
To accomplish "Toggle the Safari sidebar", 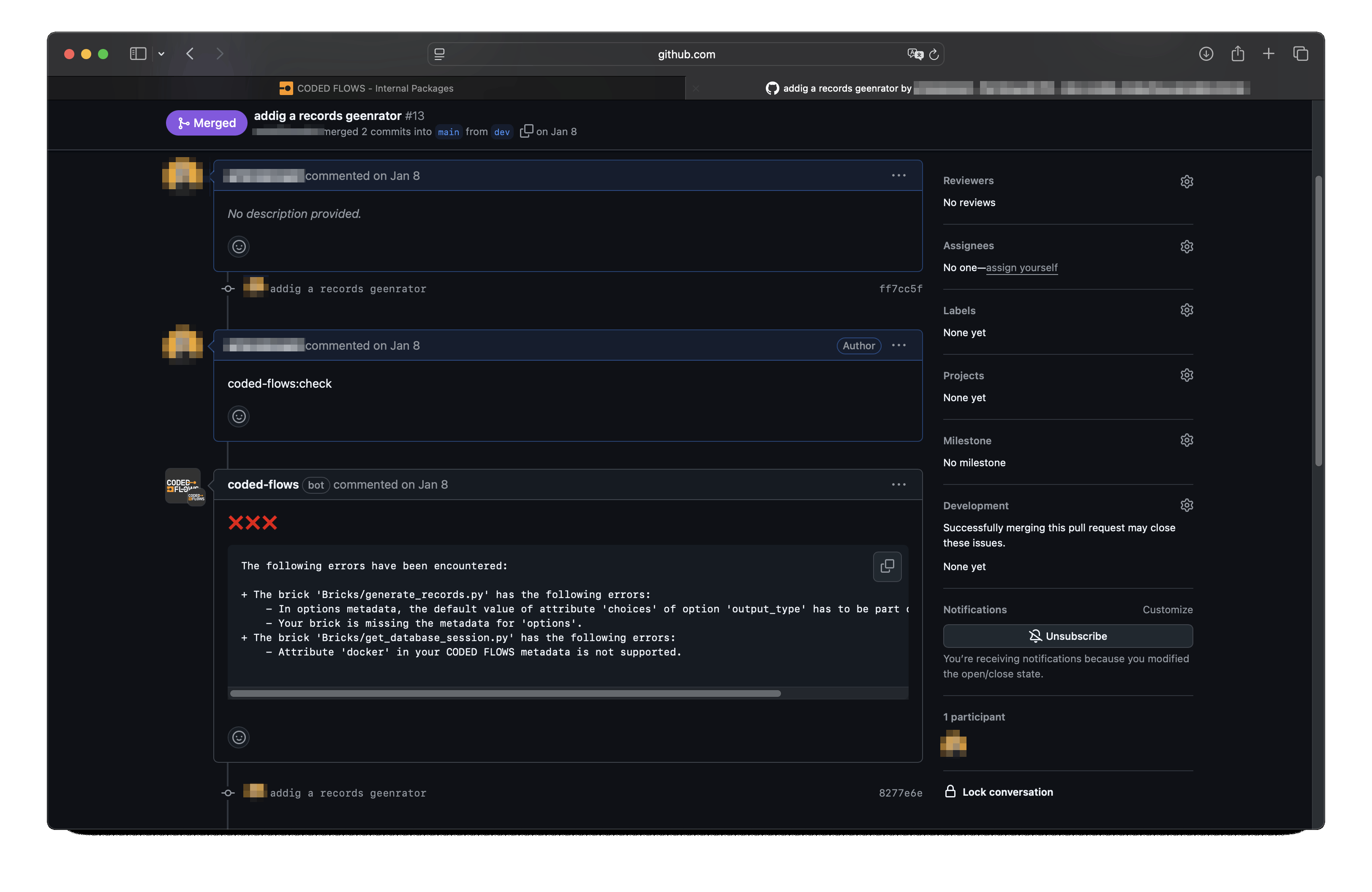I will coord(138,54).
